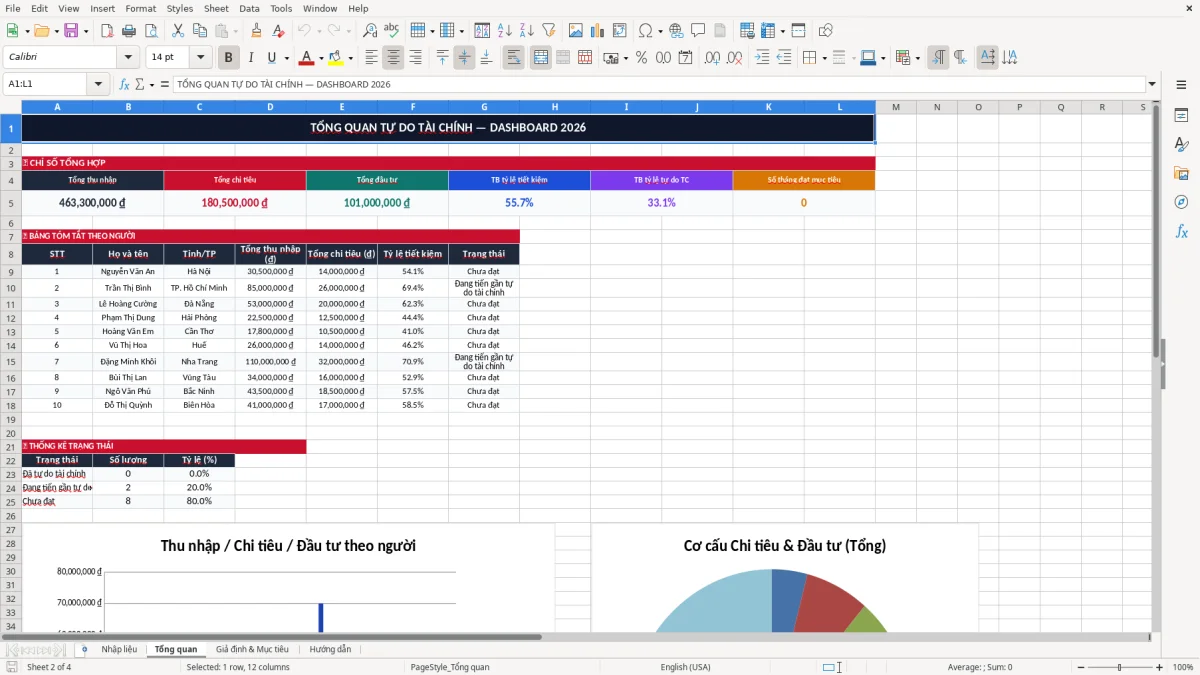1200x675 pixels.
Task: Toggle Underline formatting
Action: pyautogui.click(x=272, y=57)
